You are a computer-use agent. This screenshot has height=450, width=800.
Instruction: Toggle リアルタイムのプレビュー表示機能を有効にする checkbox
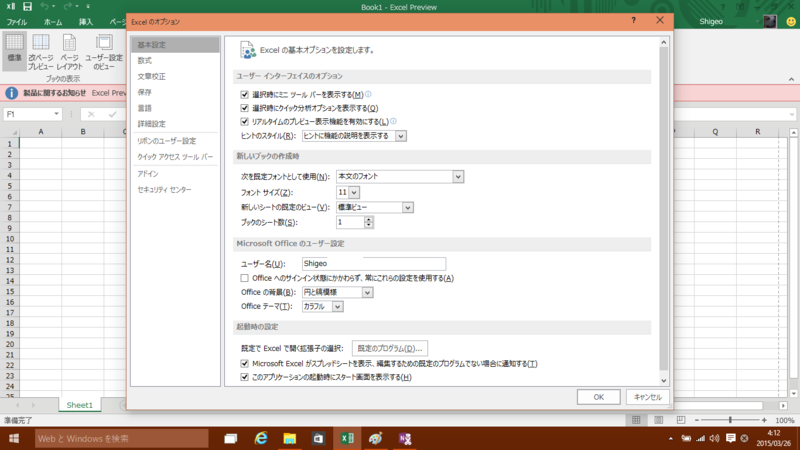tap(244, 121)
